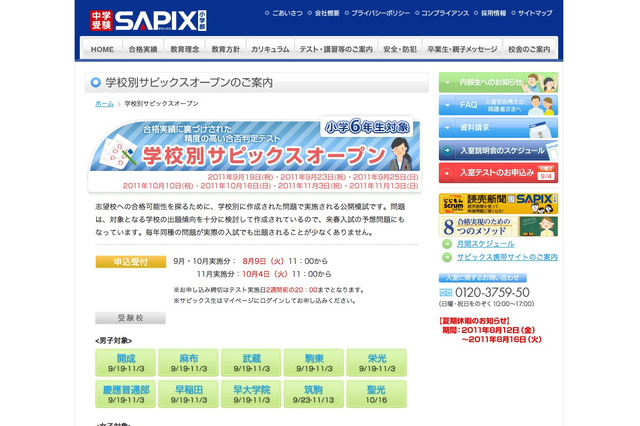Click the 入室に関するお問い合わせ blue label

[x=482, y=278]
